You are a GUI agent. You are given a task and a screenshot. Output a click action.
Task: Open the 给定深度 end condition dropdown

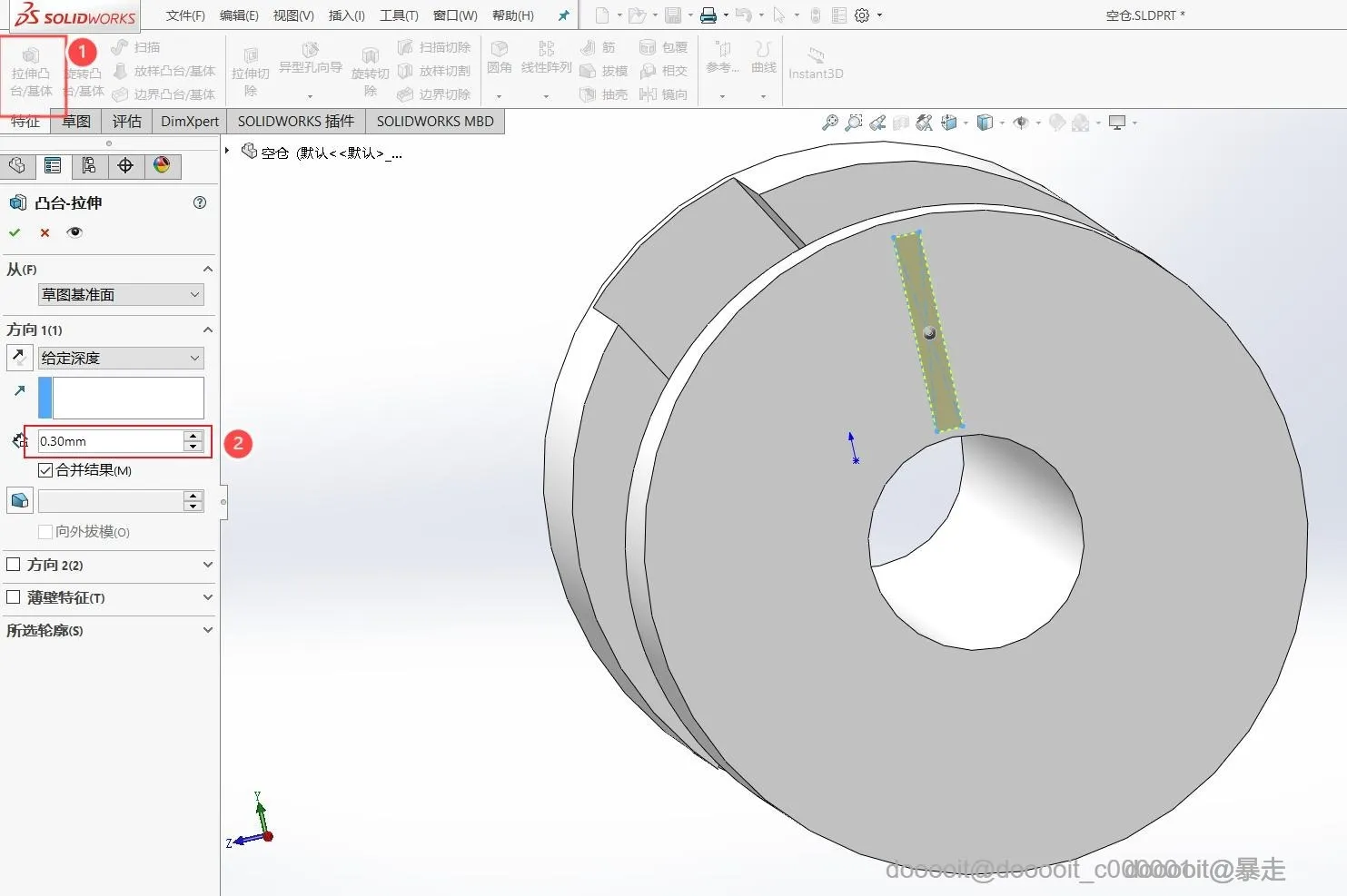coord(121,359)
